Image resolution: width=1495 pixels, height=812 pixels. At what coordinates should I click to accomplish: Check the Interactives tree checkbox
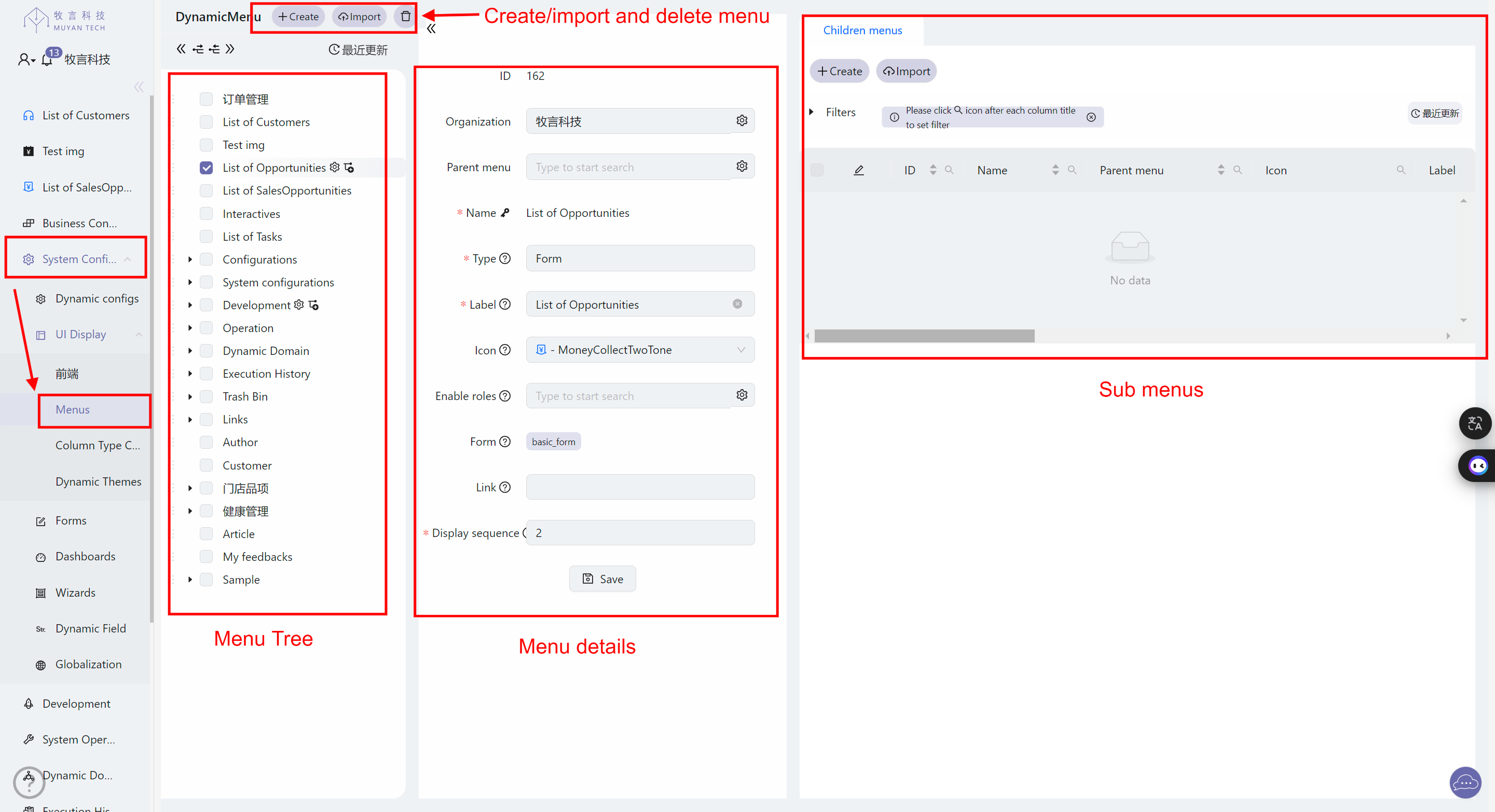206,214
